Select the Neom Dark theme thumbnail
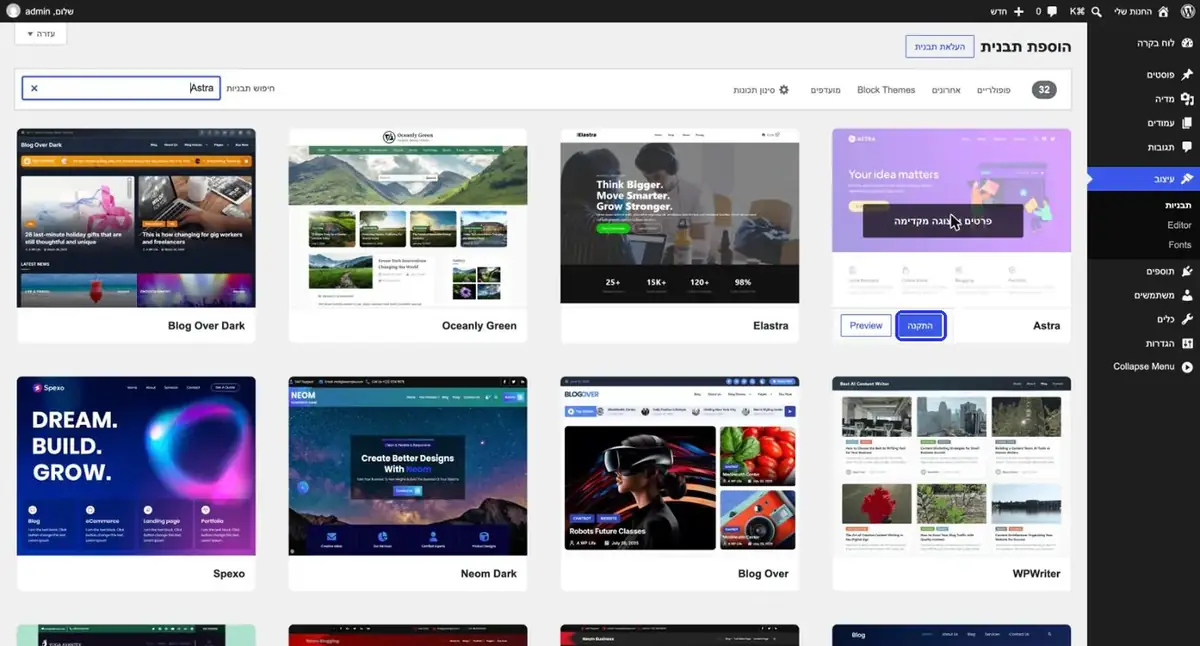Viewport: 1200px width, 646px height. click(x=408, y=466)
